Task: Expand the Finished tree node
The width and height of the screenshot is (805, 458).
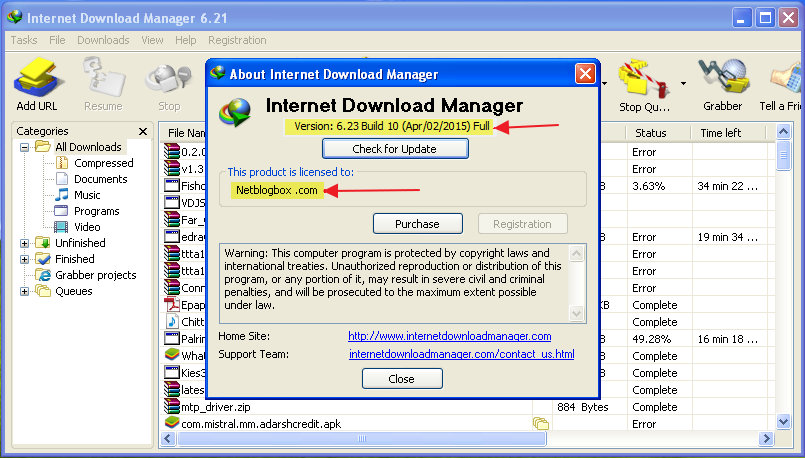Action: 24,259
